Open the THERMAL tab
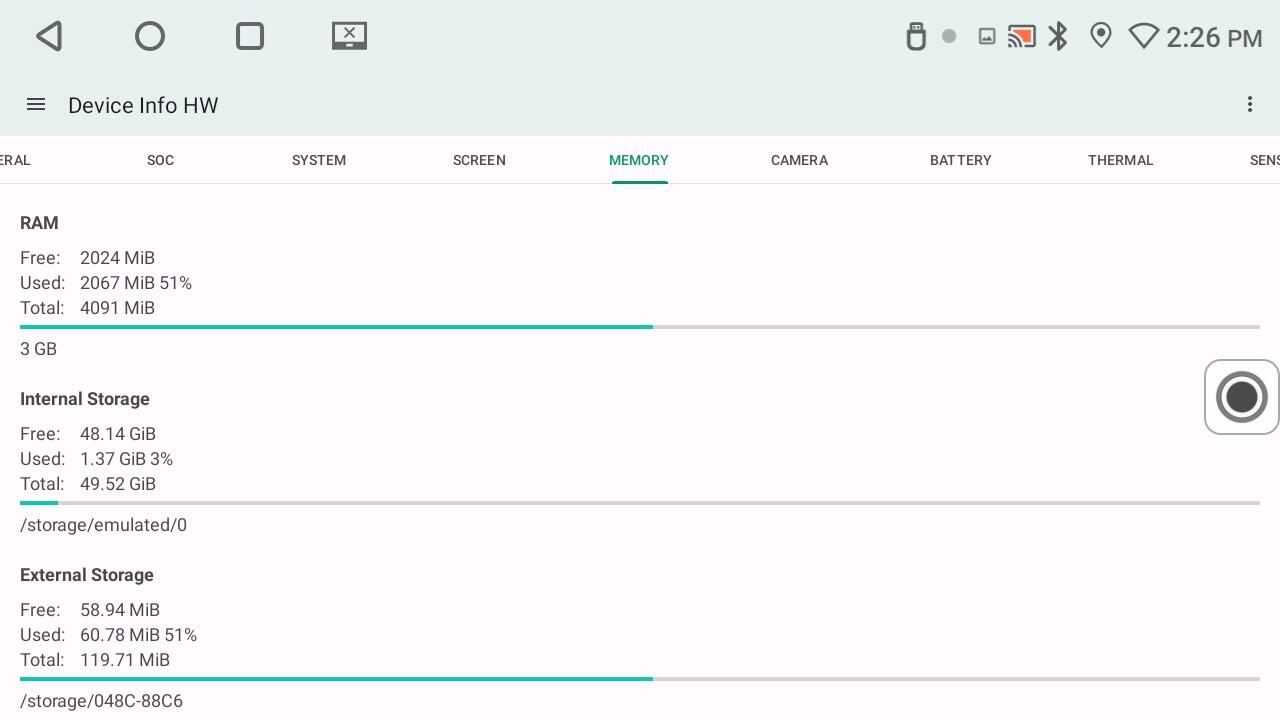 coord(1120,160)
